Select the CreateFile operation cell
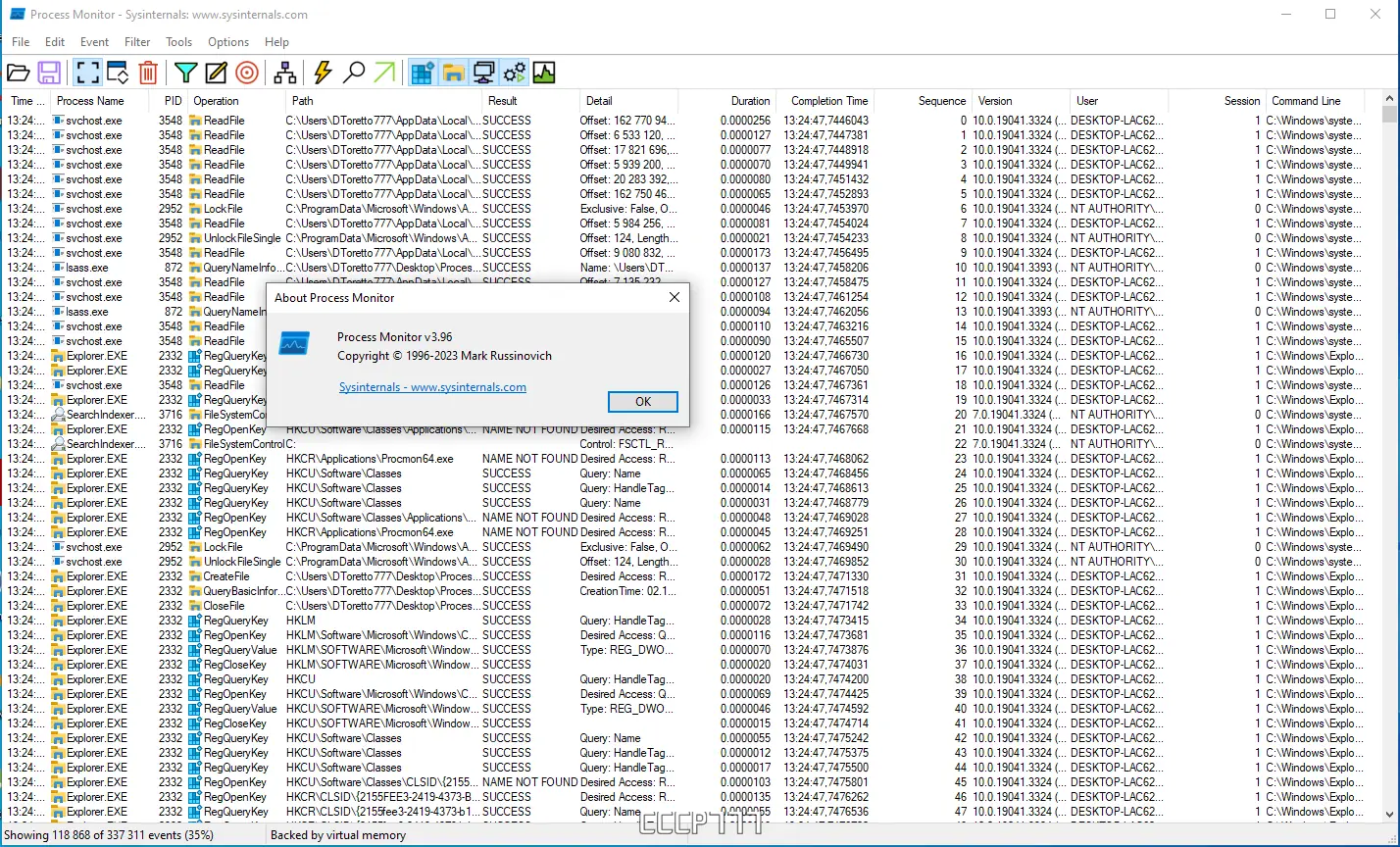 tap(236, 576)
